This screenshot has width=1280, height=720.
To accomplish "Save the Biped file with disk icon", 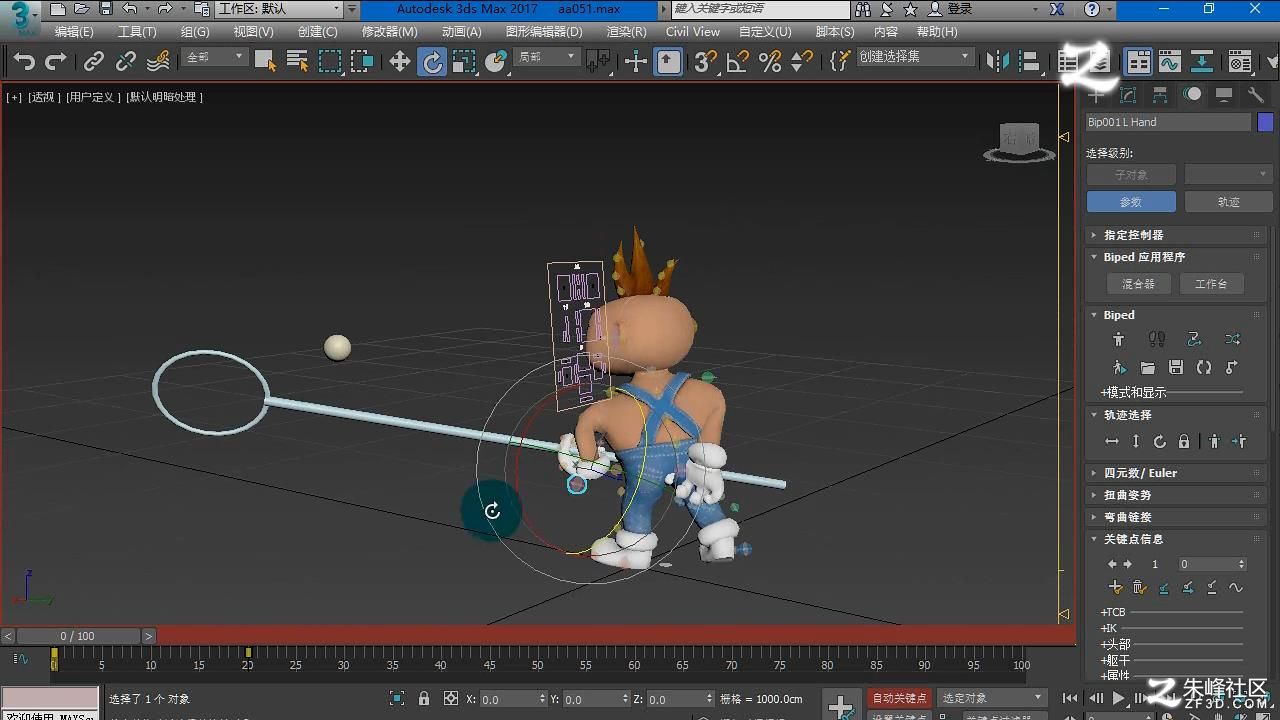I will coord(1176,368).
